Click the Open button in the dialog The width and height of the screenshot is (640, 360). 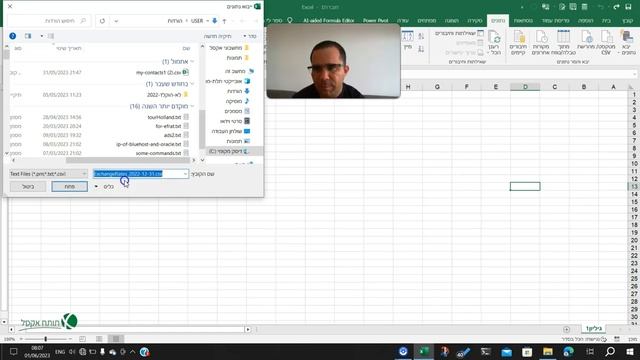(x=69, y=187)
